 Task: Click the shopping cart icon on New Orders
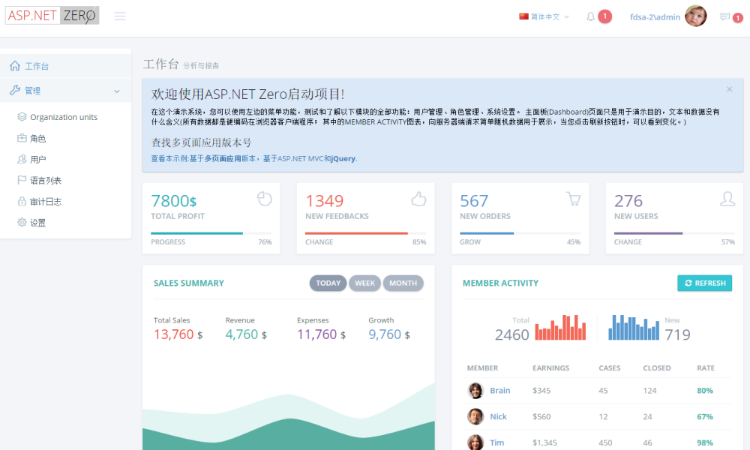[x=573, y=198]
